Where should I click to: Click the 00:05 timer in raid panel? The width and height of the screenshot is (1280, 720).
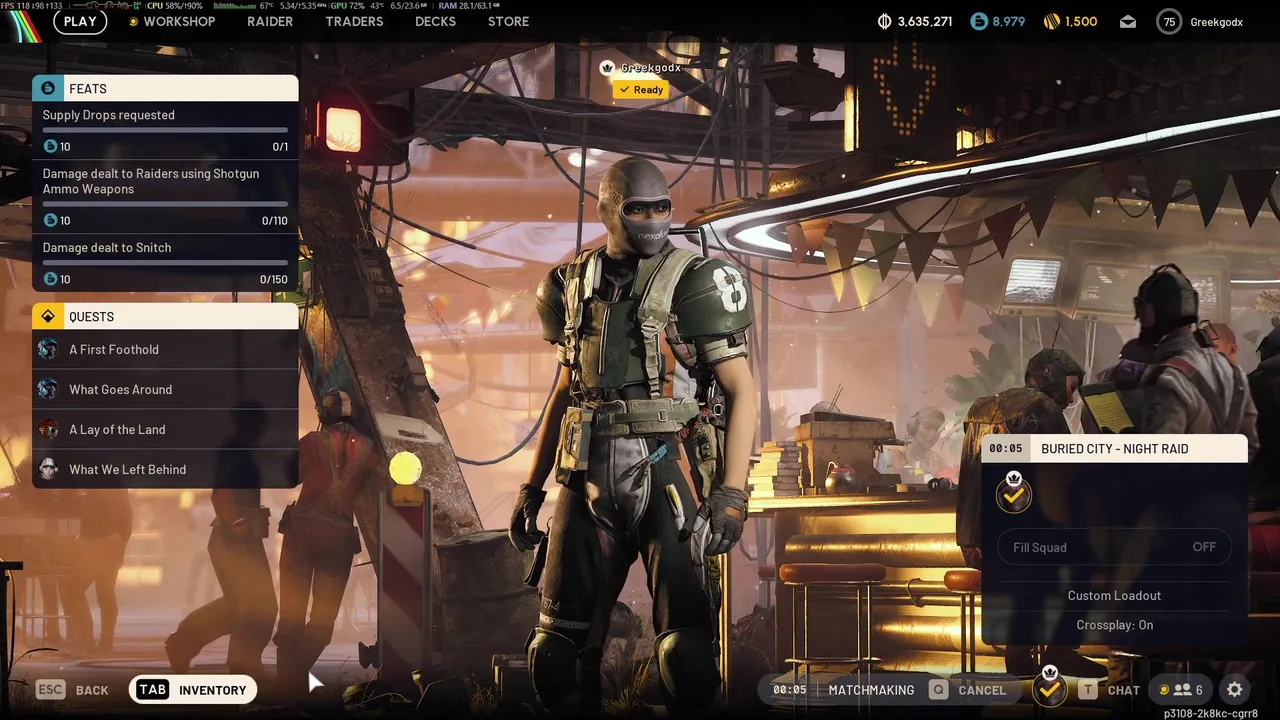coord(1006,449)
